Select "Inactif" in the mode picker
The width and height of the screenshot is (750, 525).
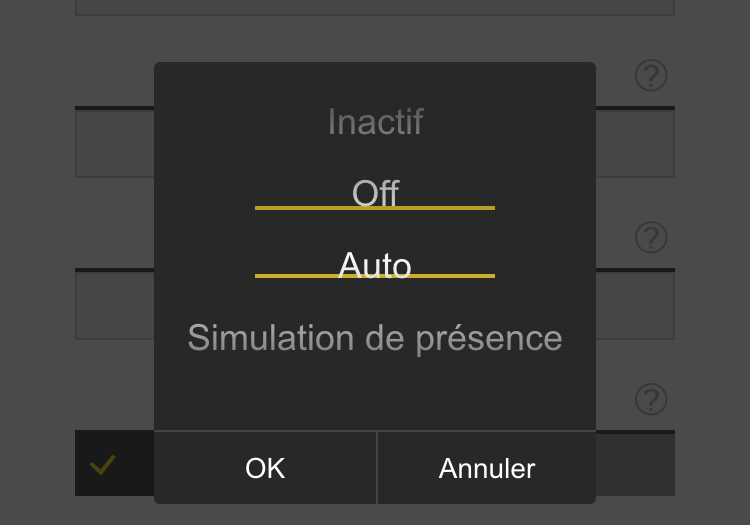tap(375, 122)
